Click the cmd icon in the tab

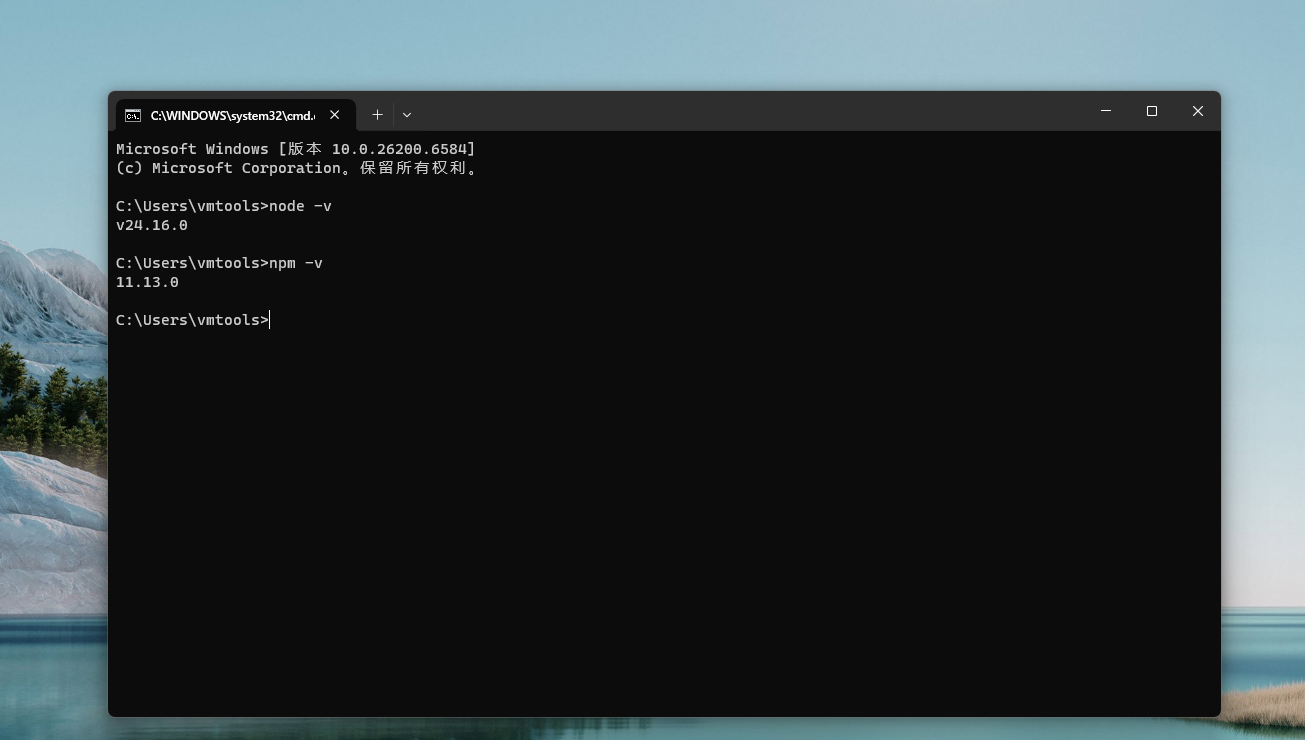click(x=132, y=115)
